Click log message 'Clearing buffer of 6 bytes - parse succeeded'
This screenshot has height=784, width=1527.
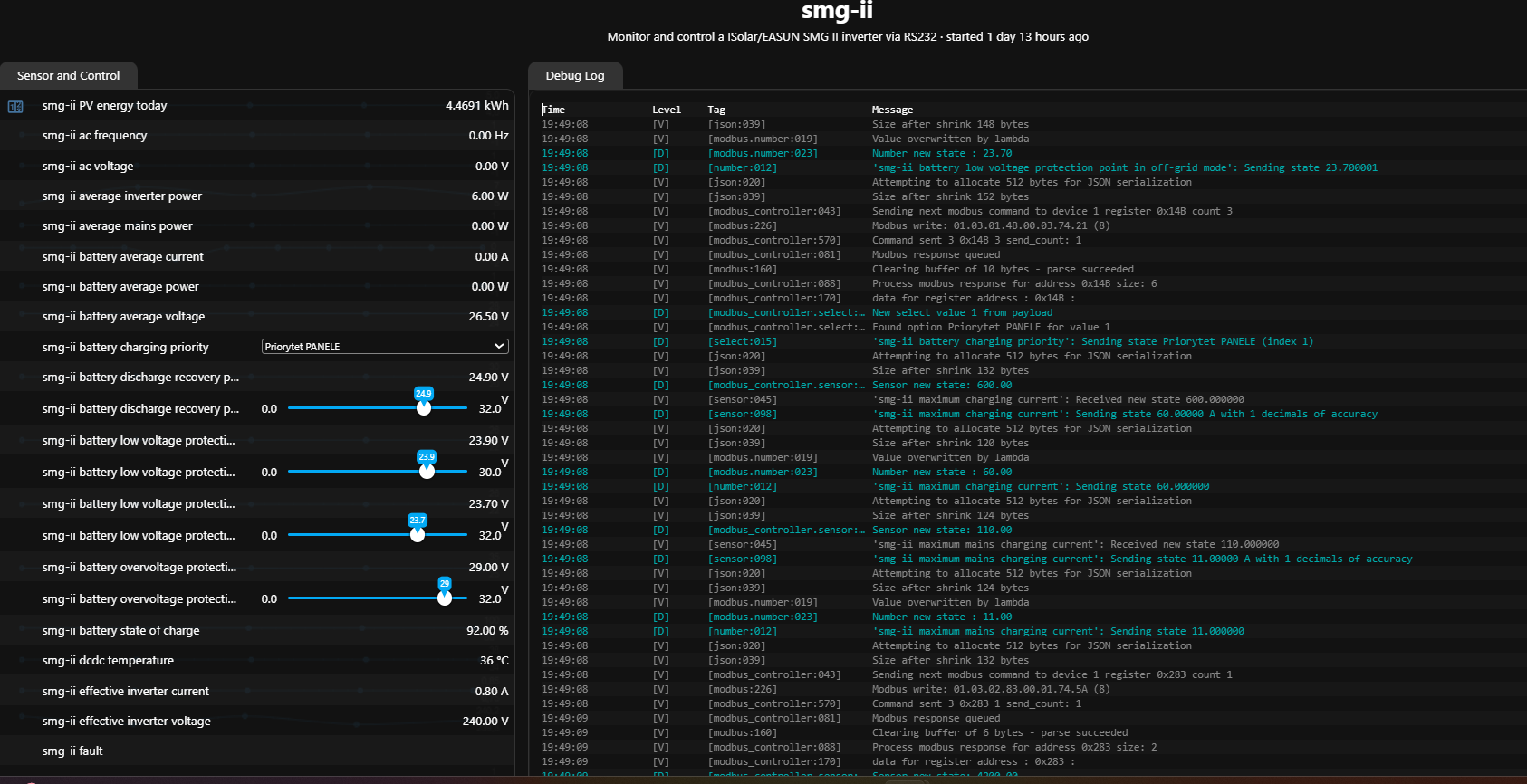(x=1000, y=733)
